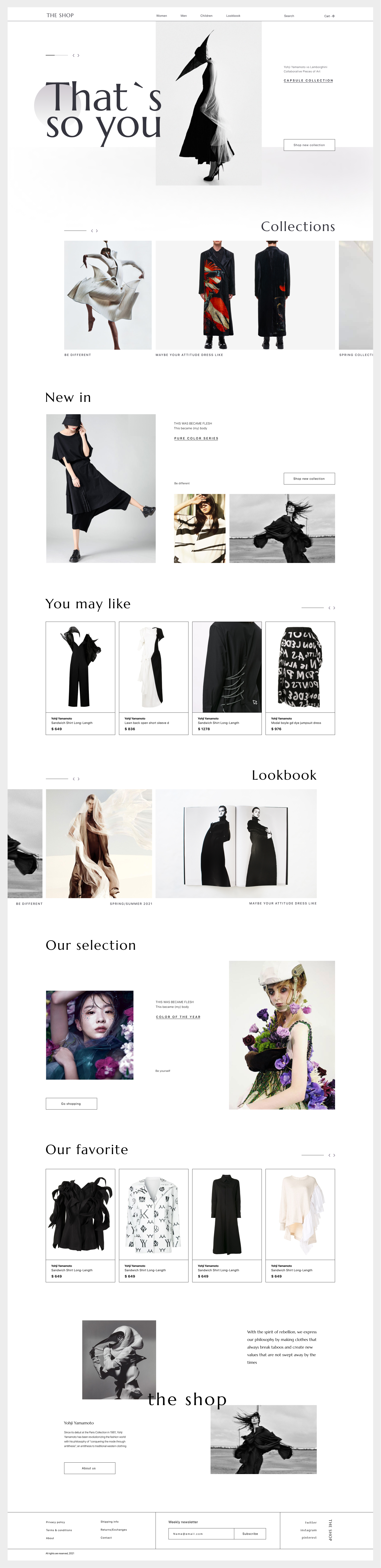The image size is (381, 1568).
Task: Click the About us button
Action: click(89, 1467)
